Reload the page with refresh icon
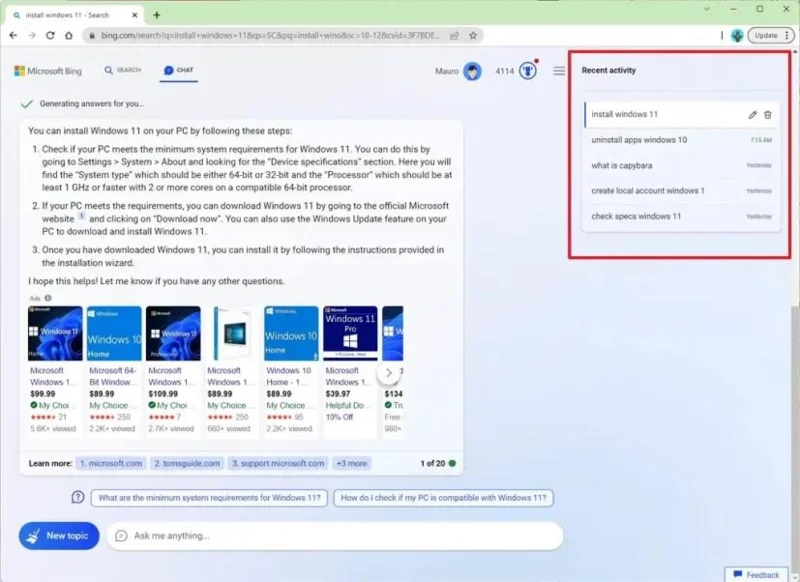 point(50,35)
